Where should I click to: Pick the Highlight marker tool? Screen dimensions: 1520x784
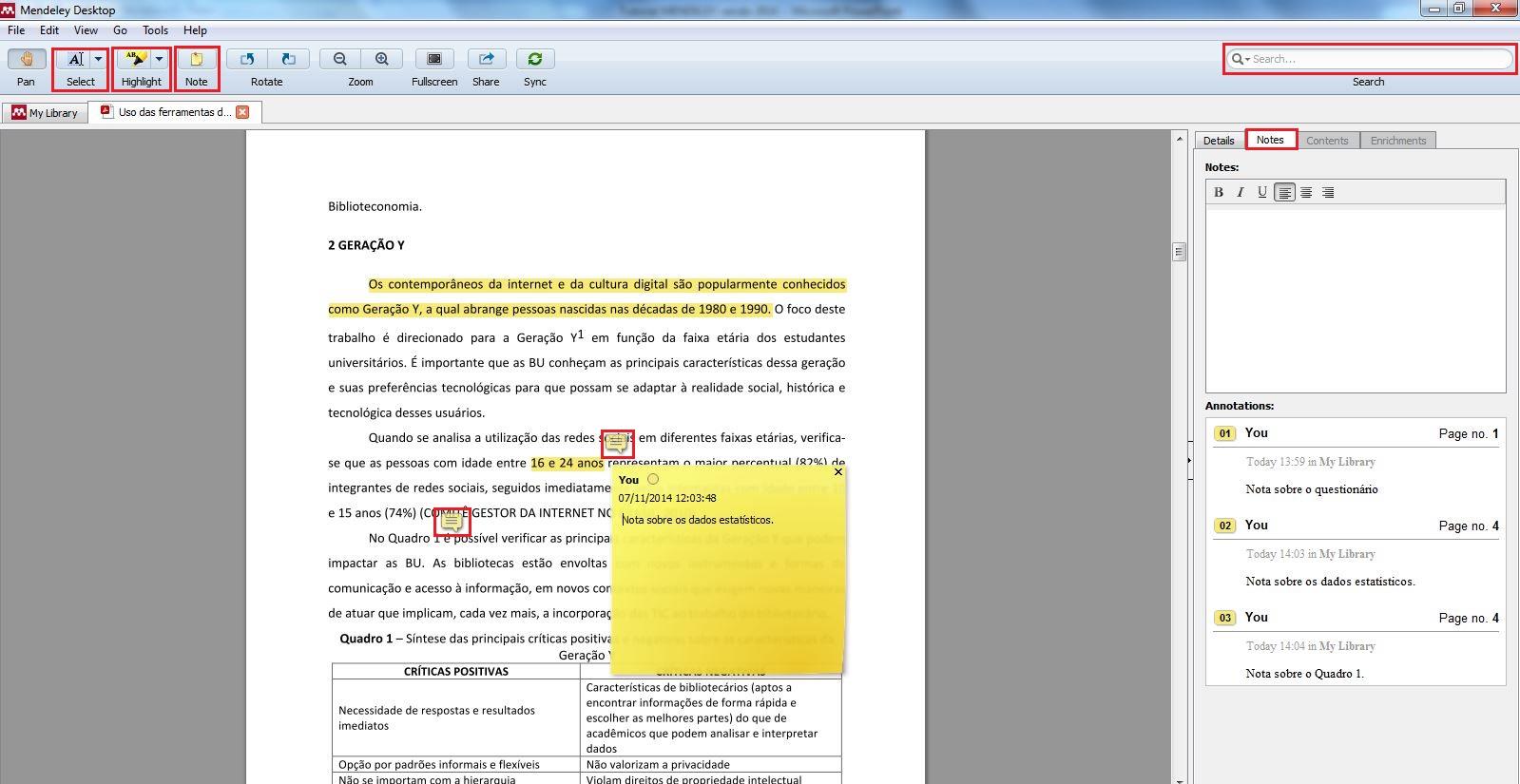click(136, 59)
